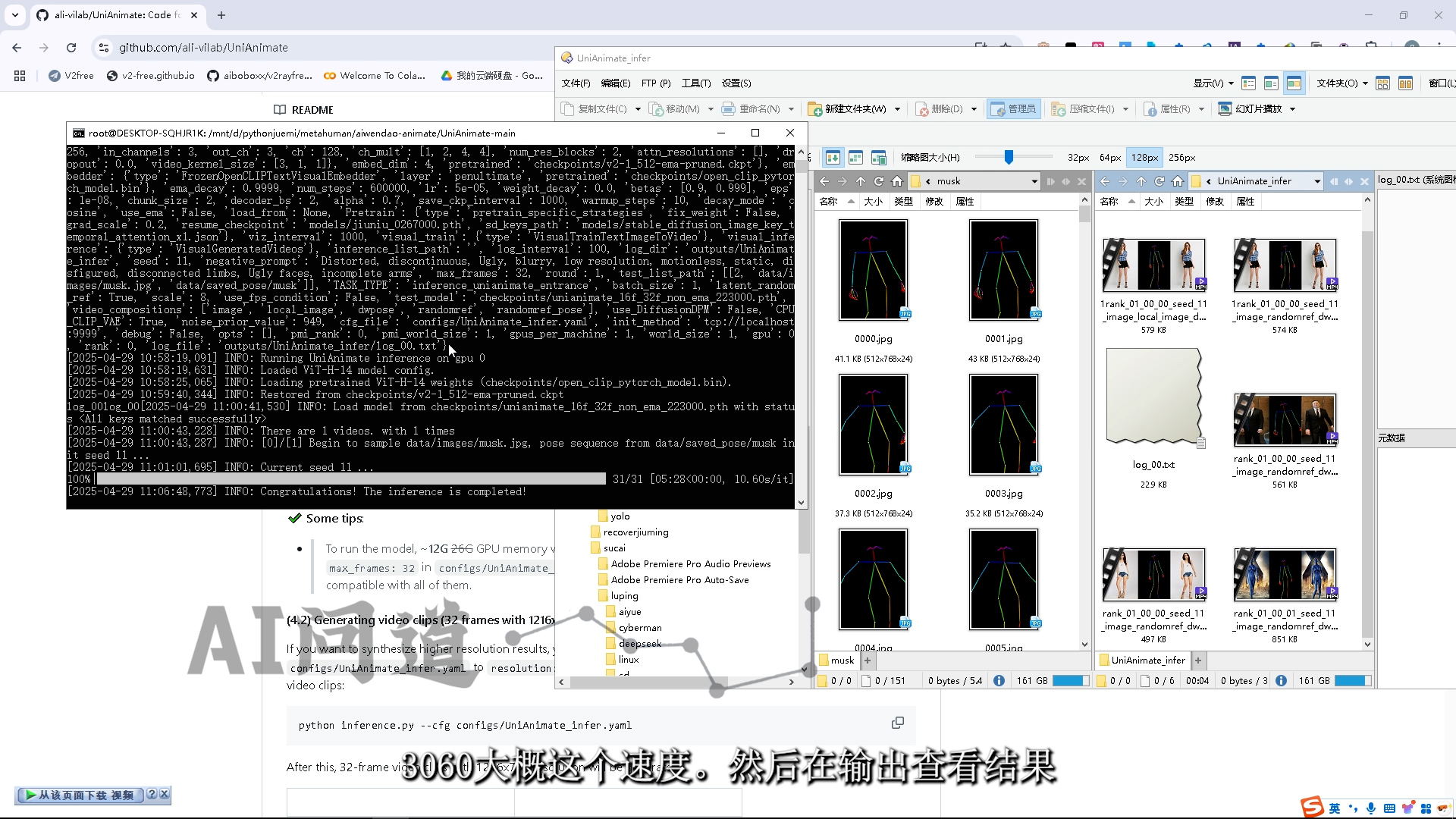Viewport: 1456px width, 819px height.
Task: Go up one folder in musk pane
Action: (861, 181)
